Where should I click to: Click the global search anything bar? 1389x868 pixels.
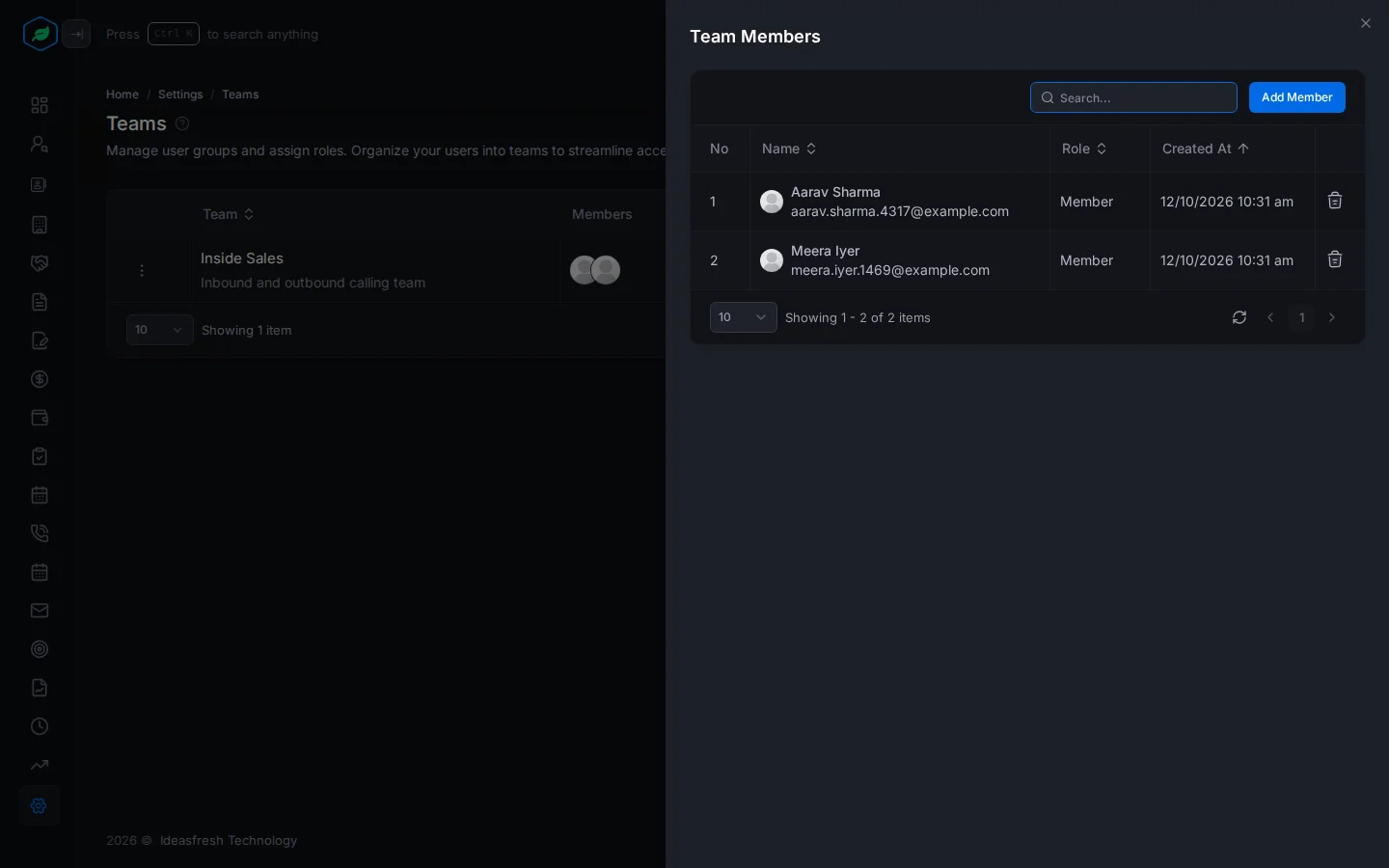[212, 34]
